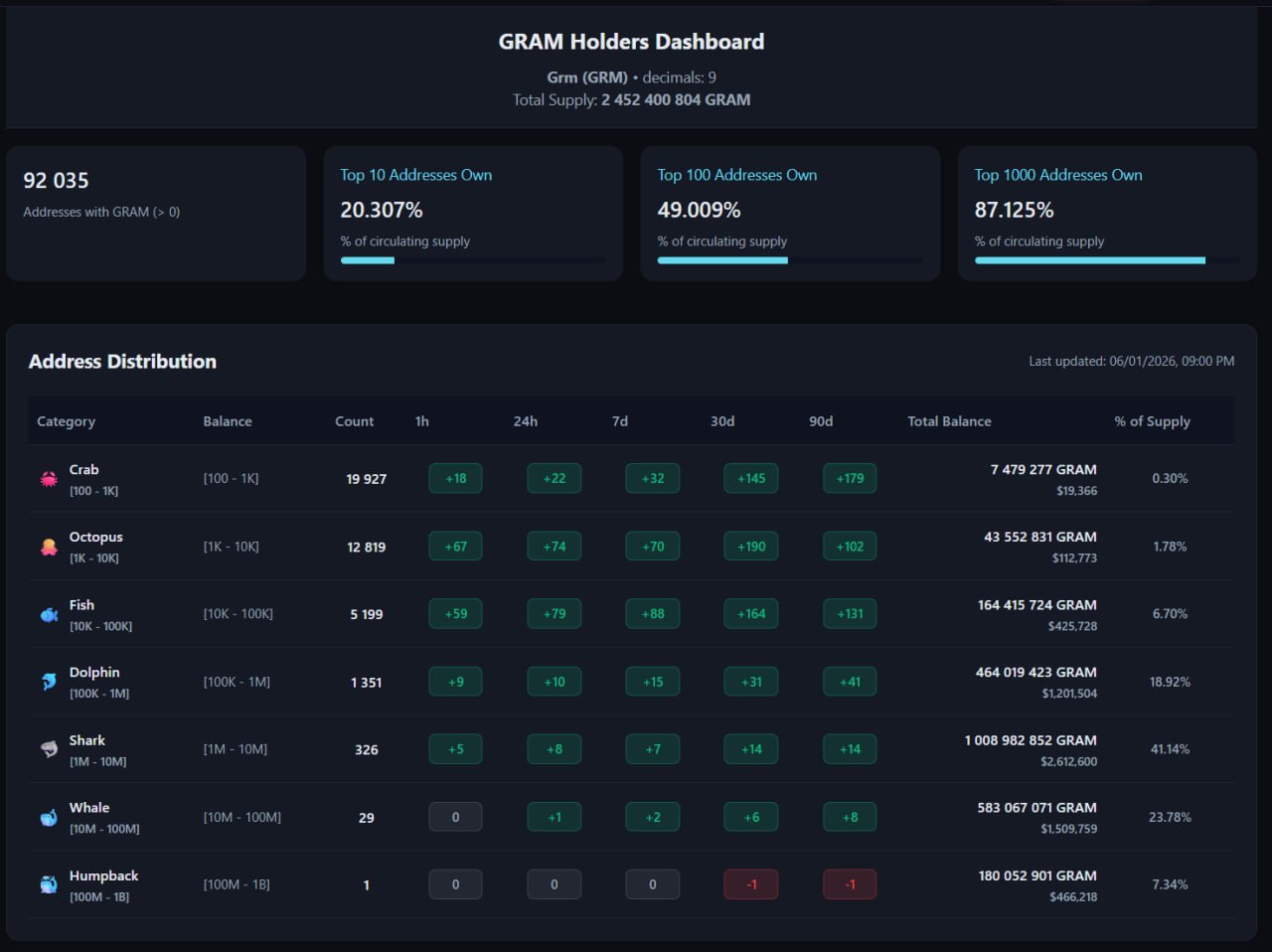Image resolution: width=1272 pixels, height=952 pixels.
Task: Click the Top 1000 Addresses progress bar
Action: 1107,260
